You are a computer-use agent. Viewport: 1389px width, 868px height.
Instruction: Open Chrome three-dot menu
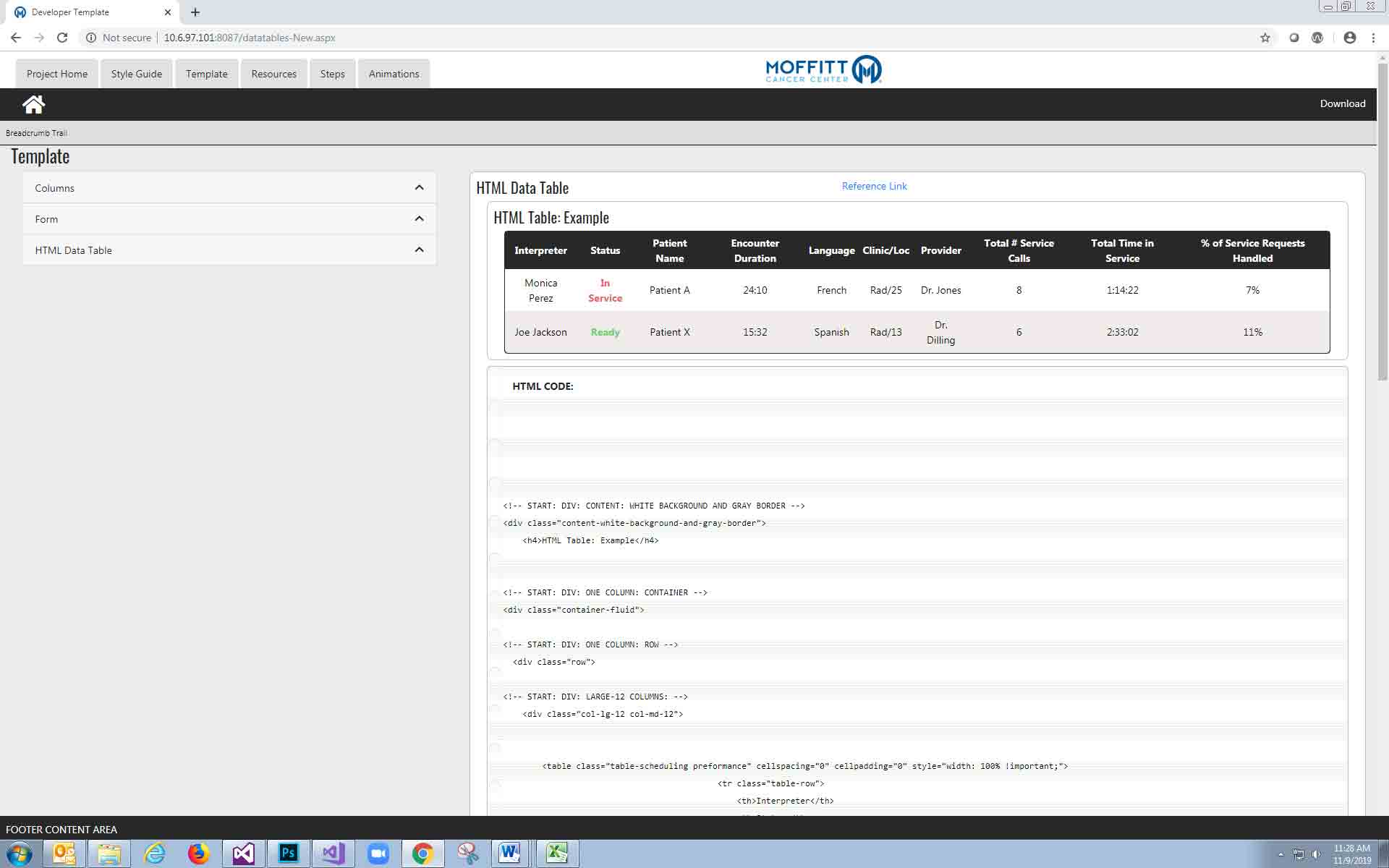(x=1373, y=38)
